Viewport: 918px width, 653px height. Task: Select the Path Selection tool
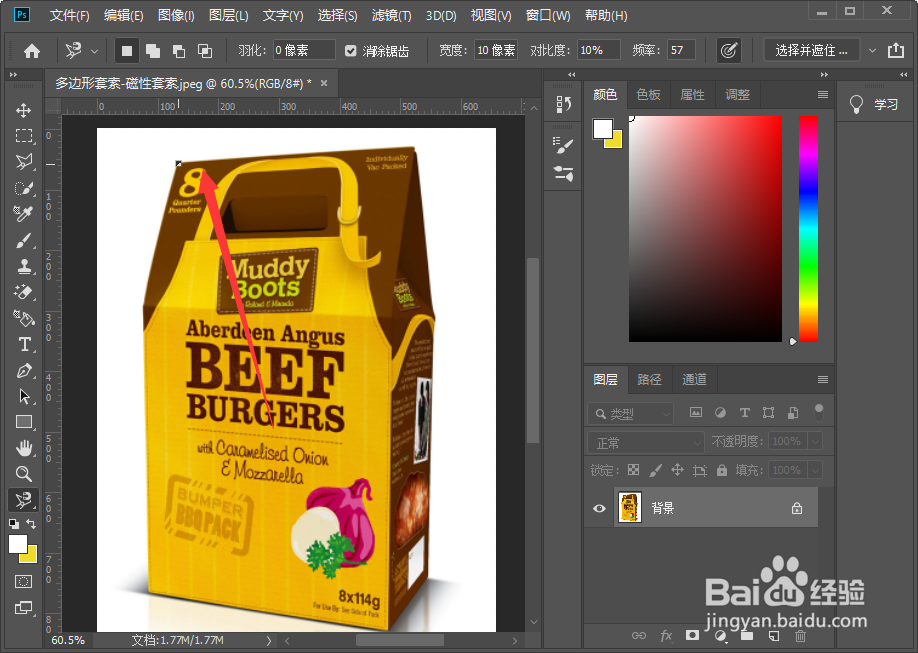coord(23,396)
